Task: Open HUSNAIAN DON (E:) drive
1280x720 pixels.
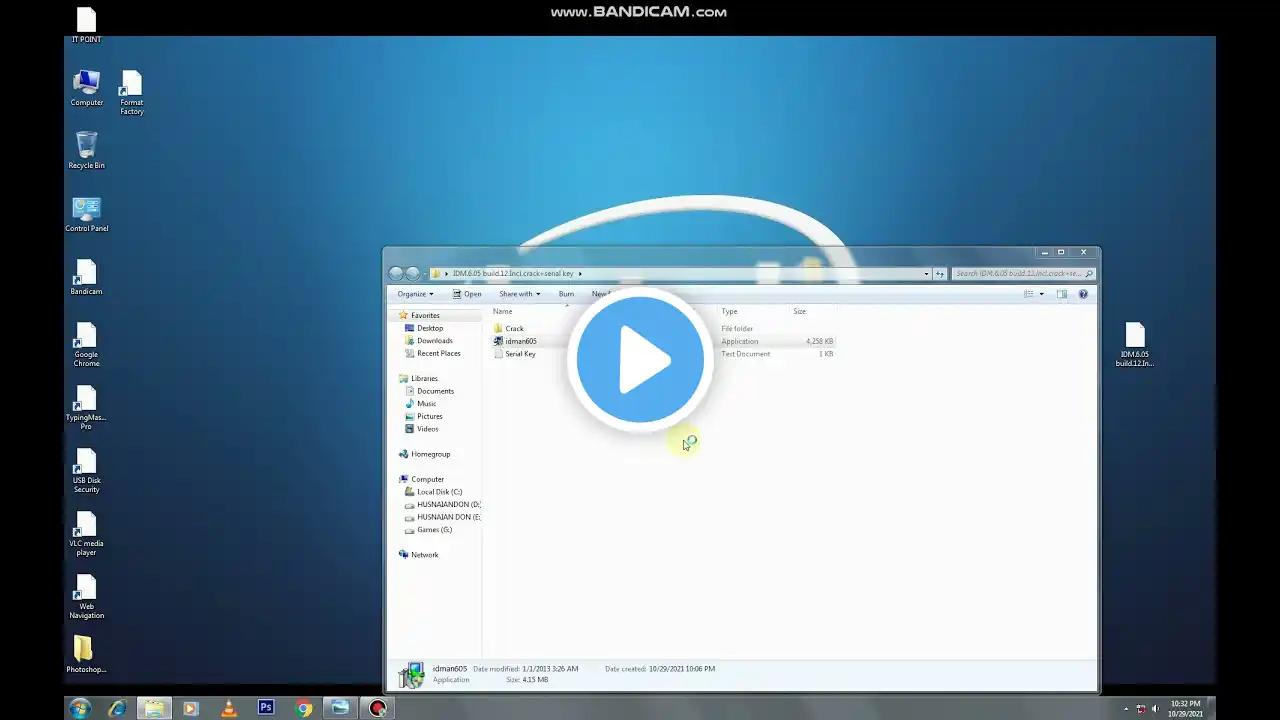Action: 447,517
